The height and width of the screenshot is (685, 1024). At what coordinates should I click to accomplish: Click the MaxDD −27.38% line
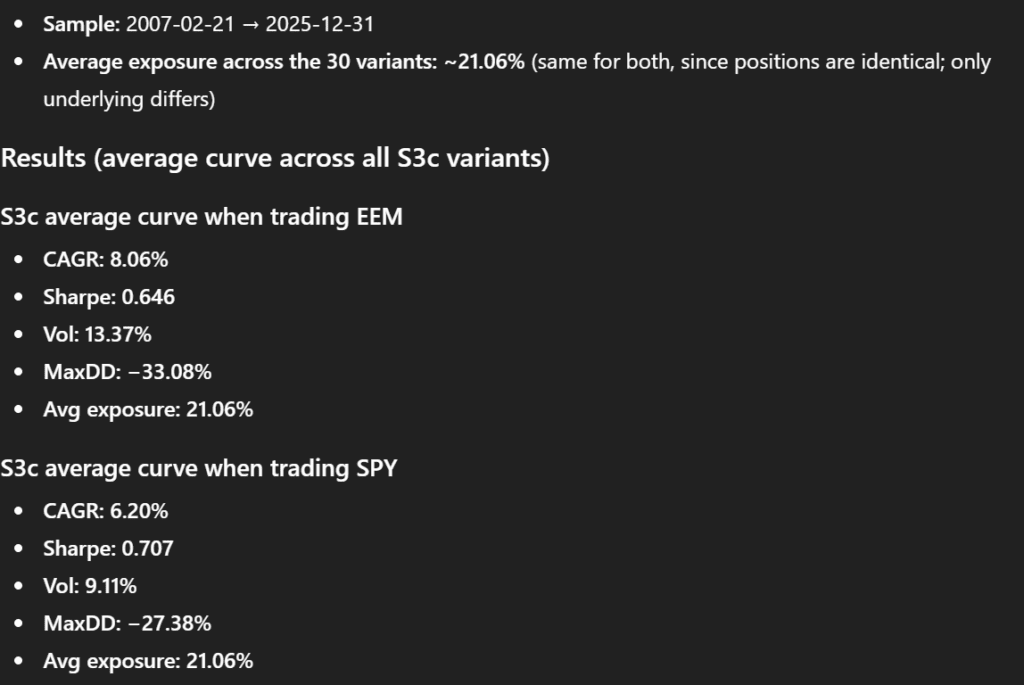click(x=127, y=623)
